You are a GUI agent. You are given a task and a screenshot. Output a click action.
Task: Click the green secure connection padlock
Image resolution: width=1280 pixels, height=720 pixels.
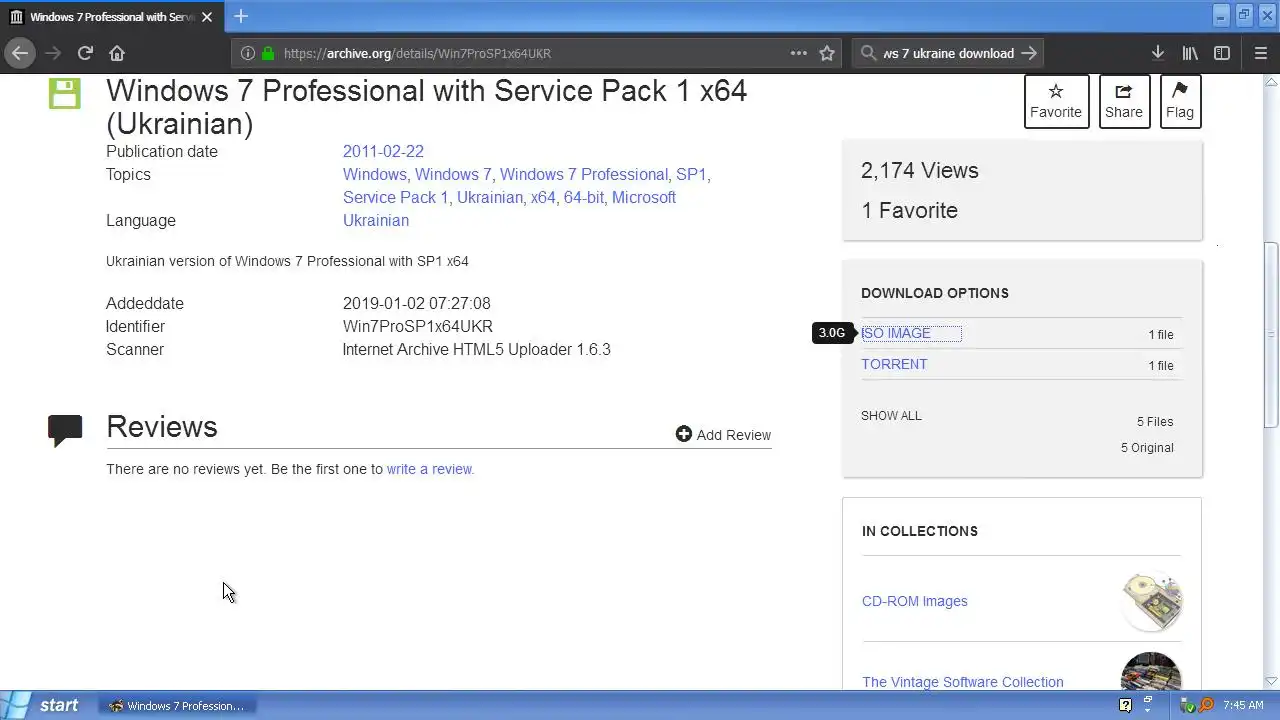coord(267,53)
